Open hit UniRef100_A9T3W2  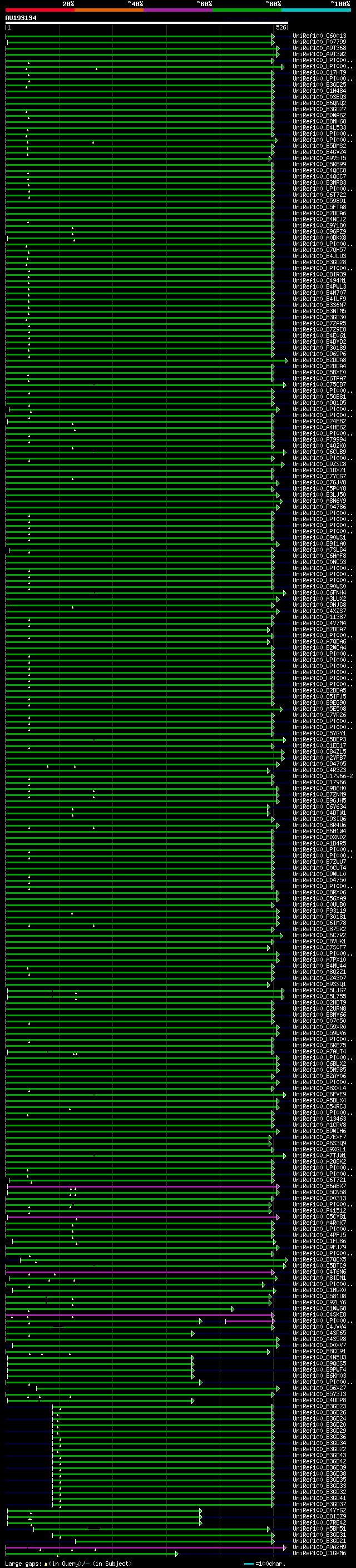click(319, 54)
